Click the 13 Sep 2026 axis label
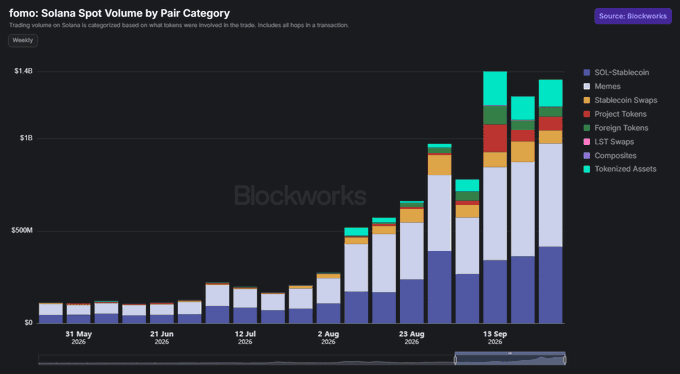The height and width of the screenshot is (374, 680). point(495,338)
